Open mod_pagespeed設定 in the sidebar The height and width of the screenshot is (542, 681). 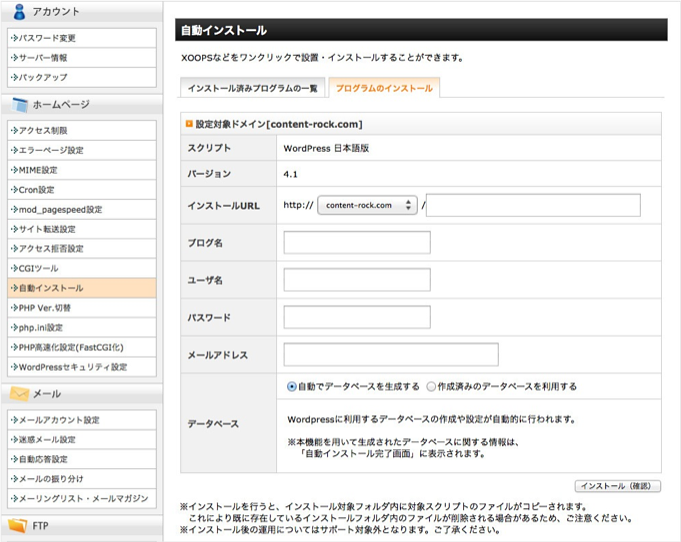pyautogui.click(x=82, y=210)
